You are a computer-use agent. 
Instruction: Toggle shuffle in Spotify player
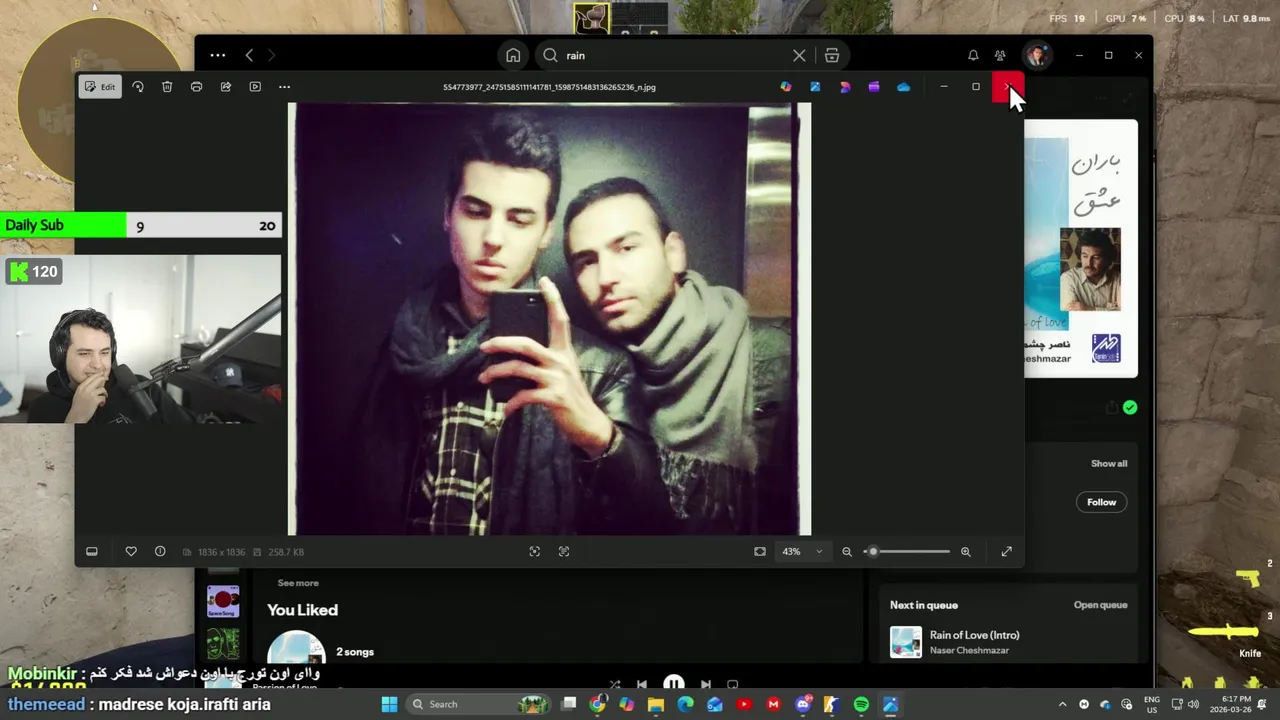614,685
